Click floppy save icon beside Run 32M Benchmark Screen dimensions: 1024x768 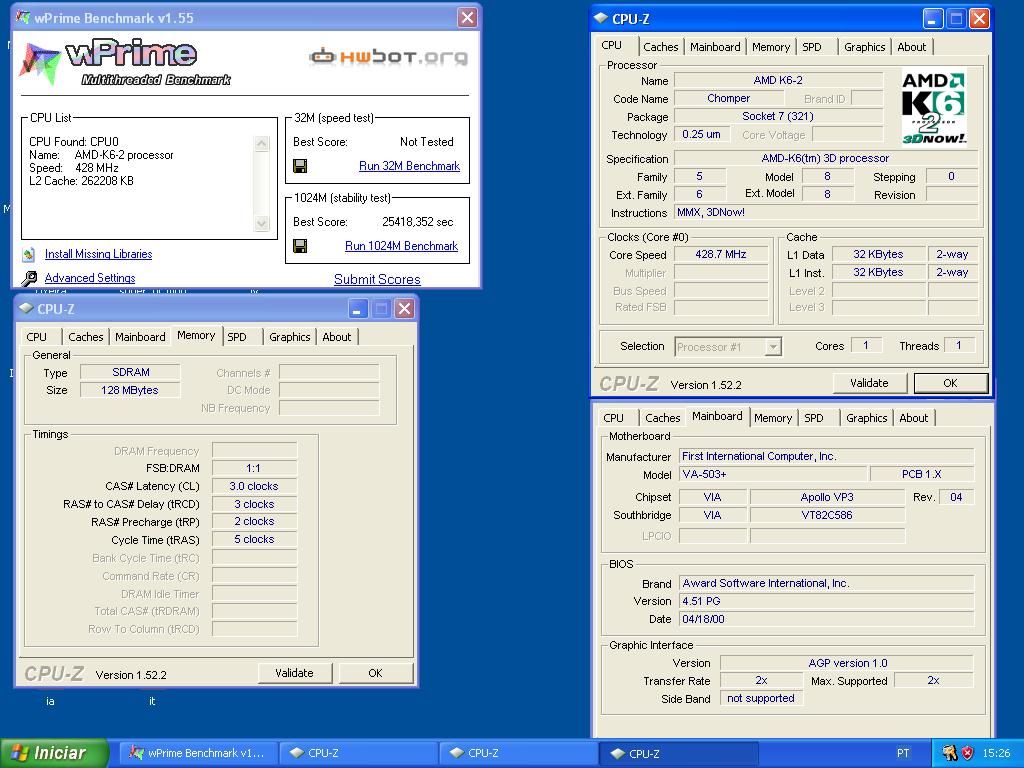point(300,166)
